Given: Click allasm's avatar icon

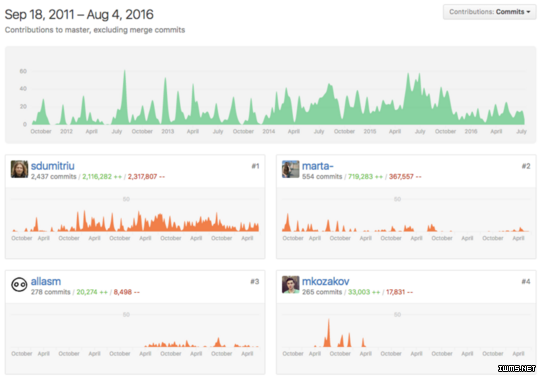Looking at the screenshot, I should tap(19, 285).
